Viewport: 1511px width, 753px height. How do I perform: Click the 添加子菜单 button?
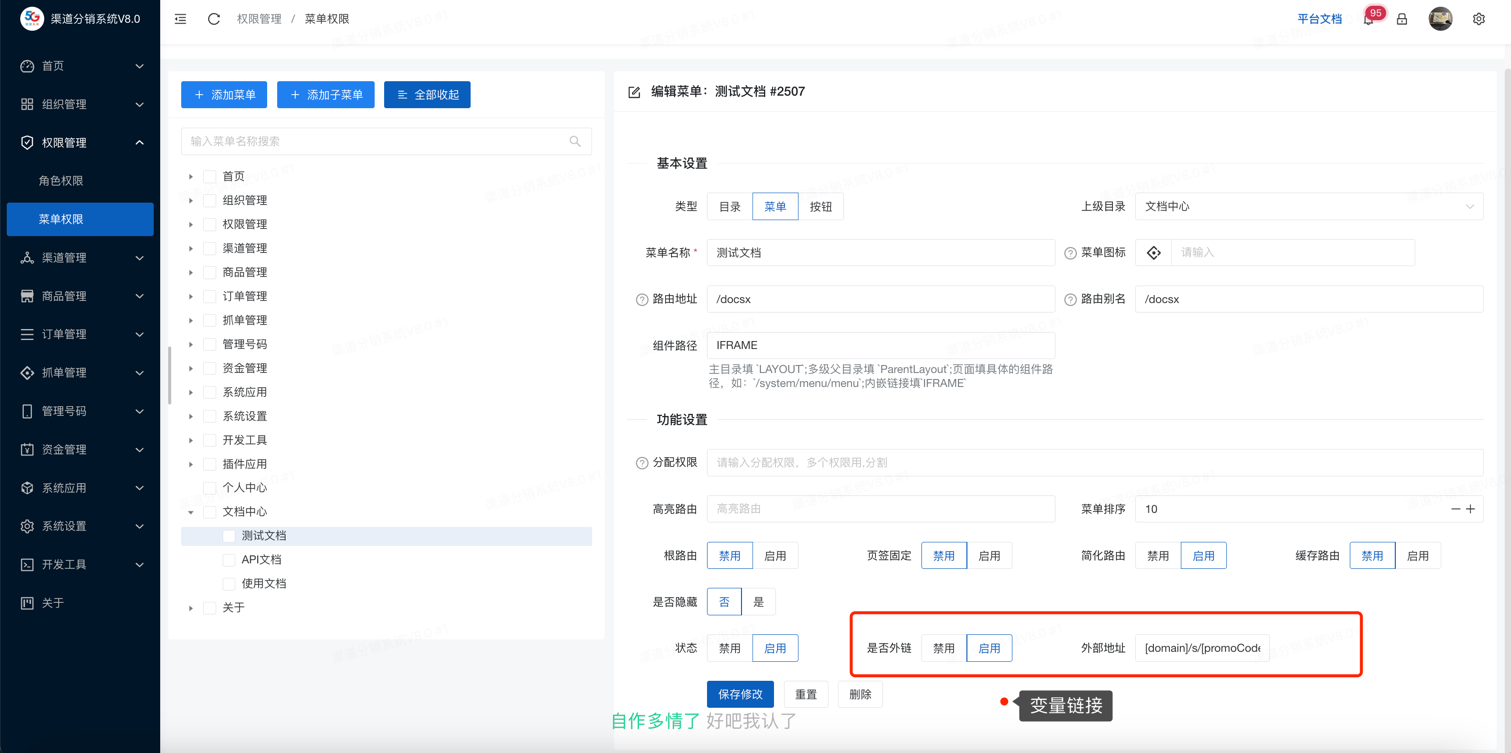[326, 95]
